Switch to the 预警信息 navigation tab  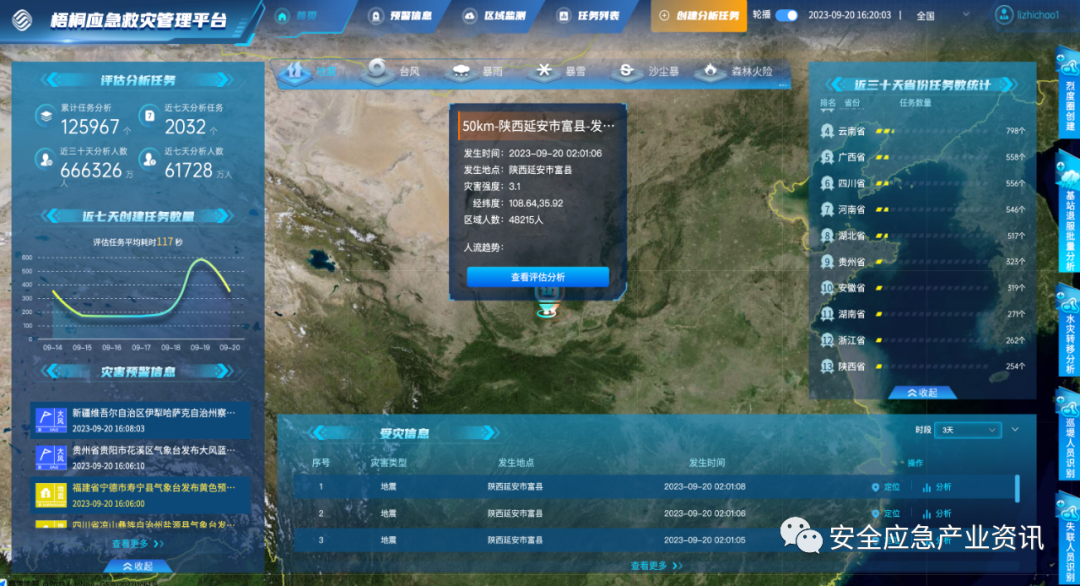pos(404,15)
